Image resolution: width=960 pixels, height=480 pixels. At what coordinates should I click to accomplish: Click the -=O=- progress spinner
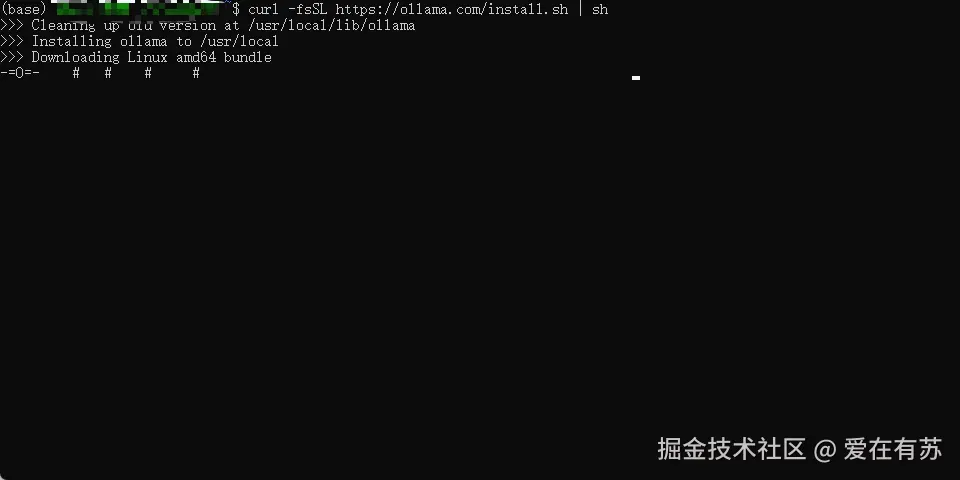[x=20, y=73]
